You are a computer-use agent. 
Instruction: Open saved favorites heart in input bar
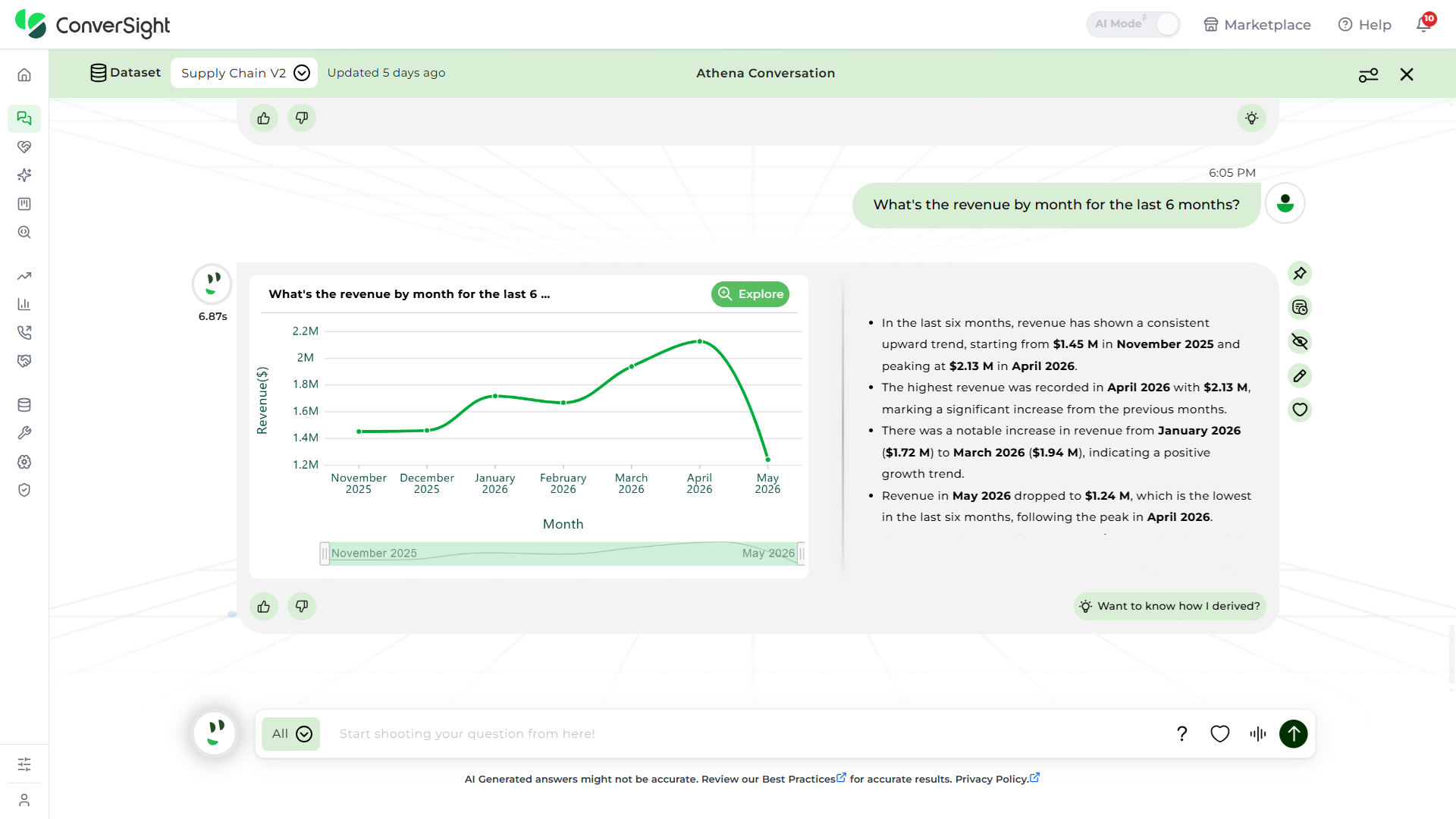point(1220,733)
